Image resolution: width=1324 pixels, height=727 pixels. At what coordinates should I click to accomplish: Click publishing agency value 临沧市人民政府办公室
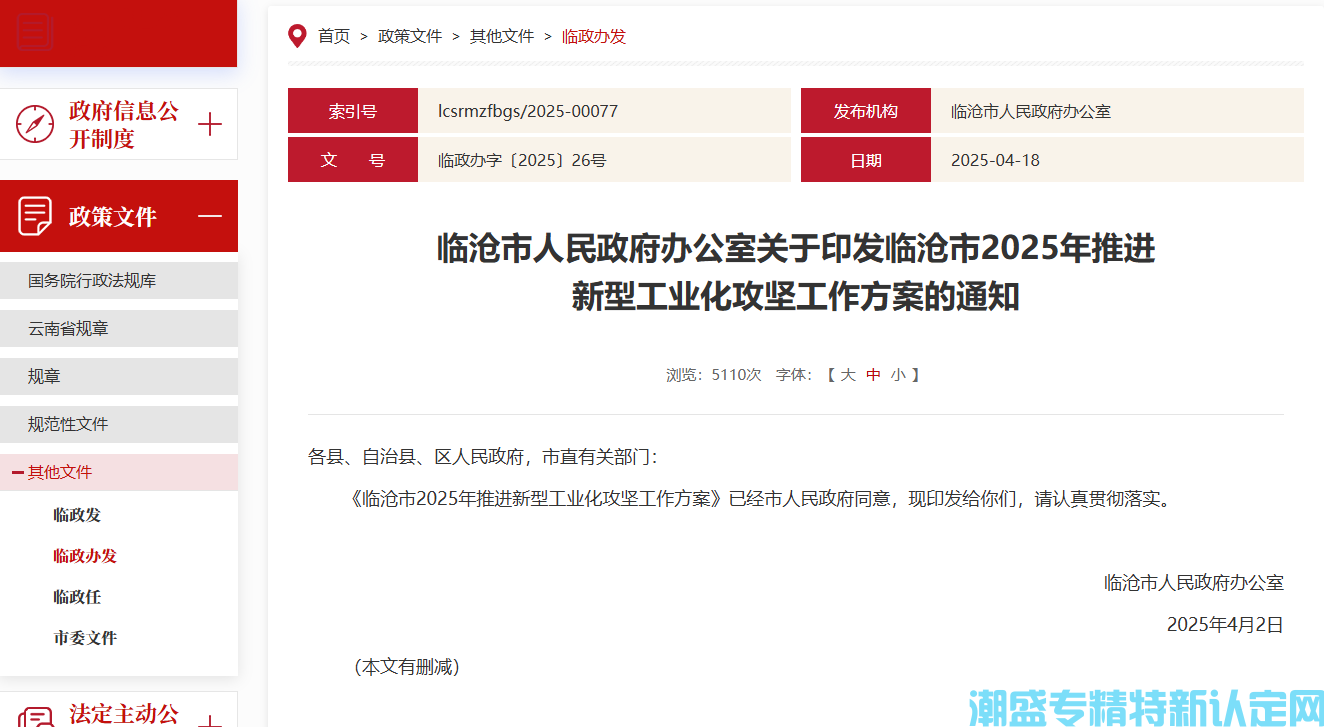1031,111
